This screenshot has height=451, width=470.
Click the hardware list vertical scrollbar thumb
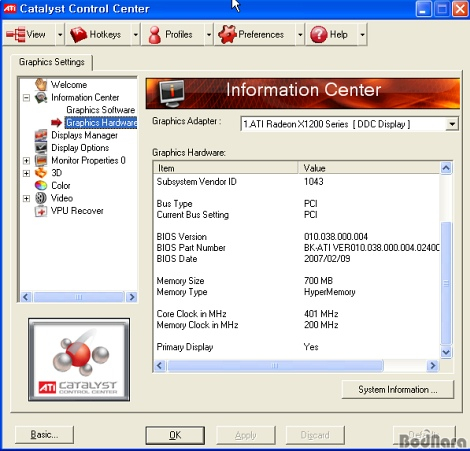(446, 283)
